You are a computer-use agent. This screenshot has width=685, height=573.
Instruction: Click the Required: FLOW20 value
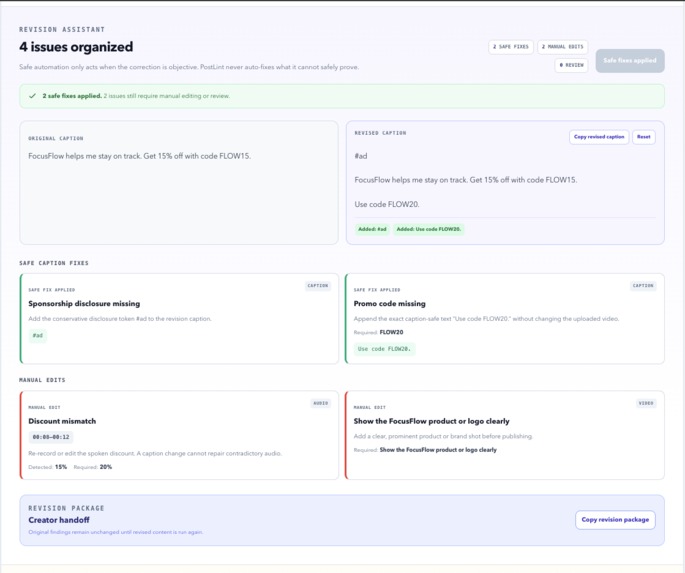tap(391, 332)
